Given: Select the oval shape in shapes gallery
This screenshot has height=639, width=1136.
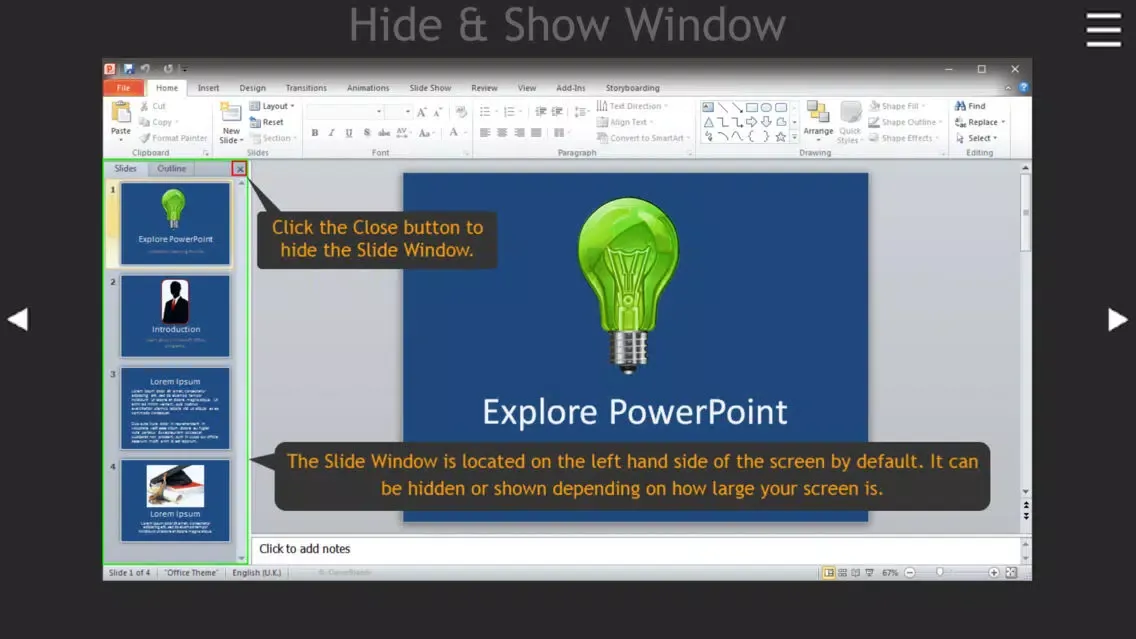Looking at the screenshot, I should [x=766, y=107].
